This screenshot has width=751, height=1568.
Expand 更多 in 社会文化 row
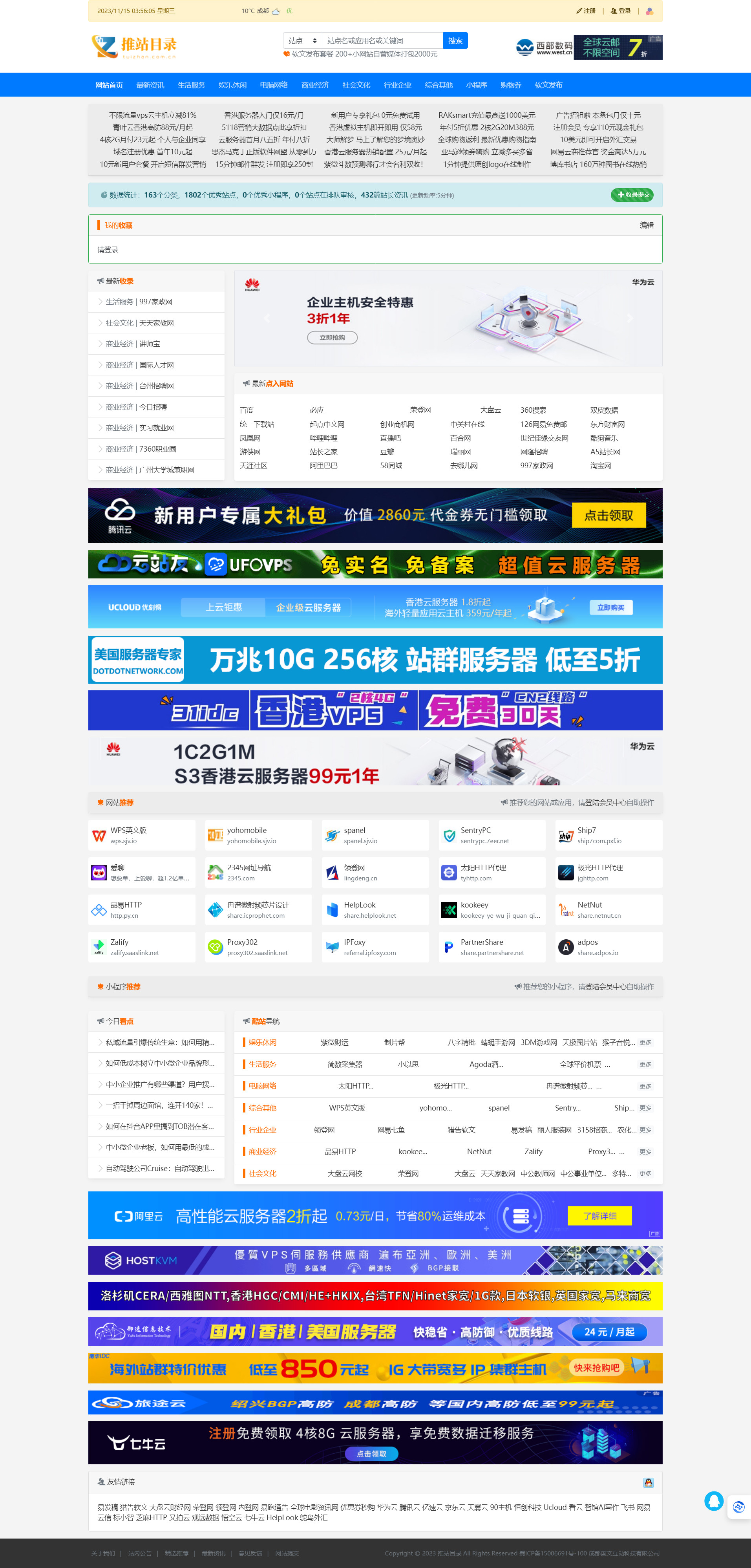(645, 1174)
